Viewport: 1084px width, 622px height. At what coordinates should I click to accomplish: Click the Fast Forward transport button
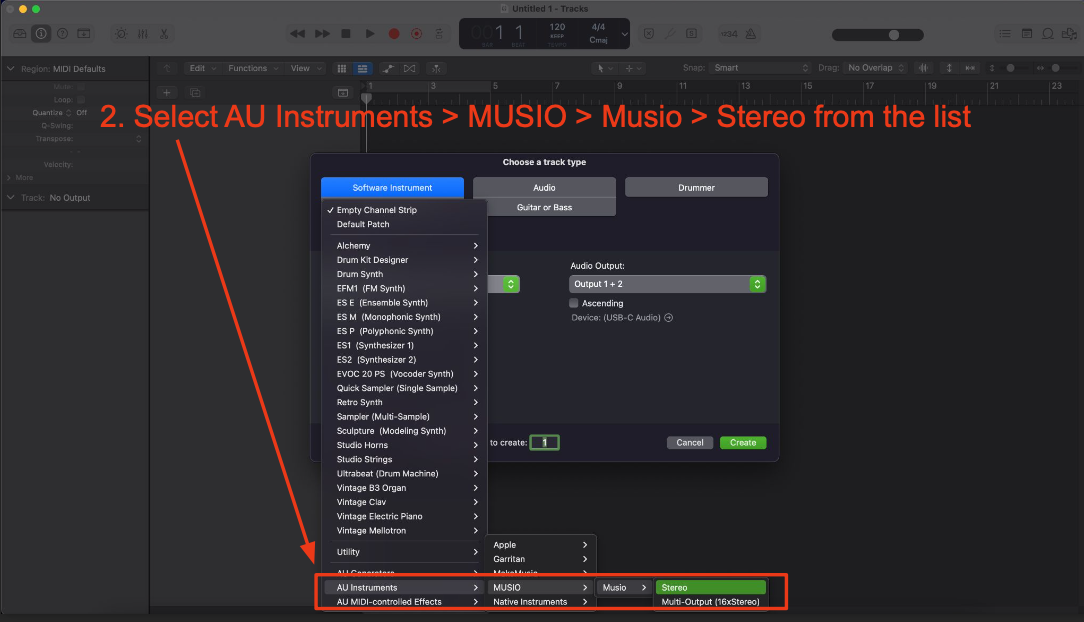[322, 33]
